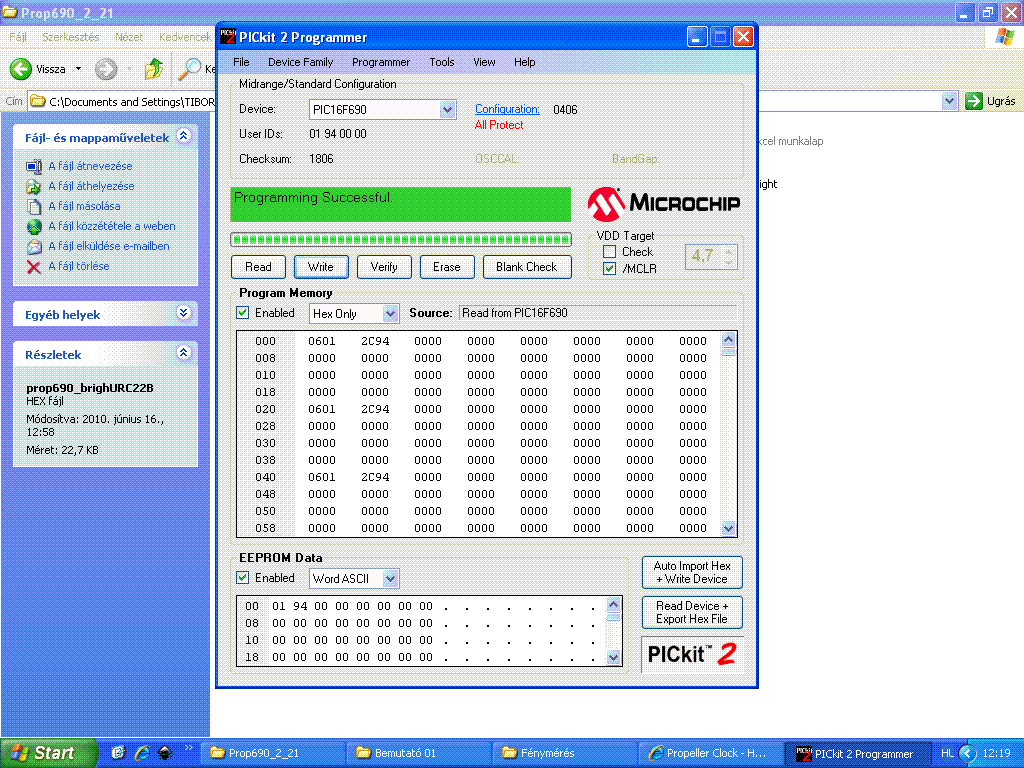
Task: Click Auto Import Hex + Write Device button
Action: [692, 573]
